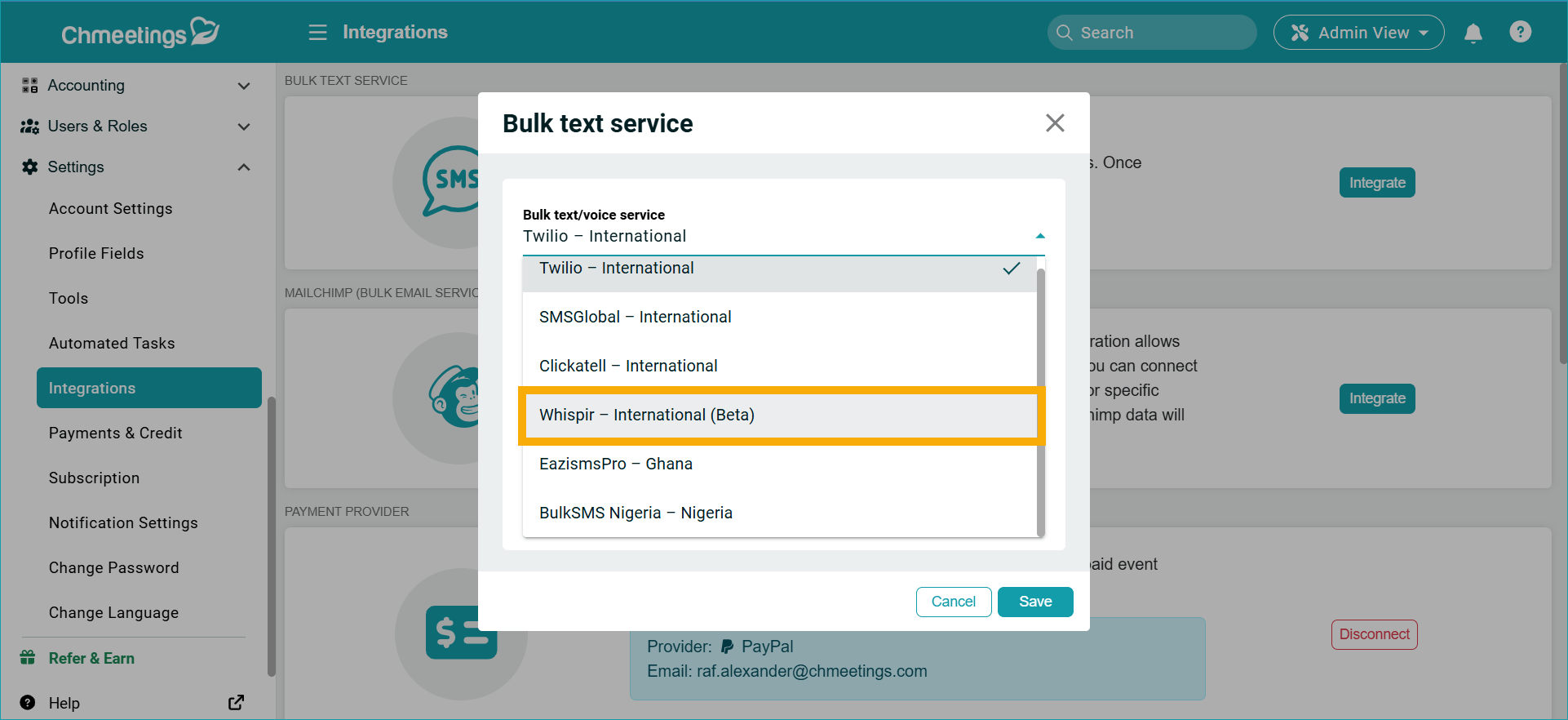
Task: Click the sidebar scrollbar
Action: [271, 536]
